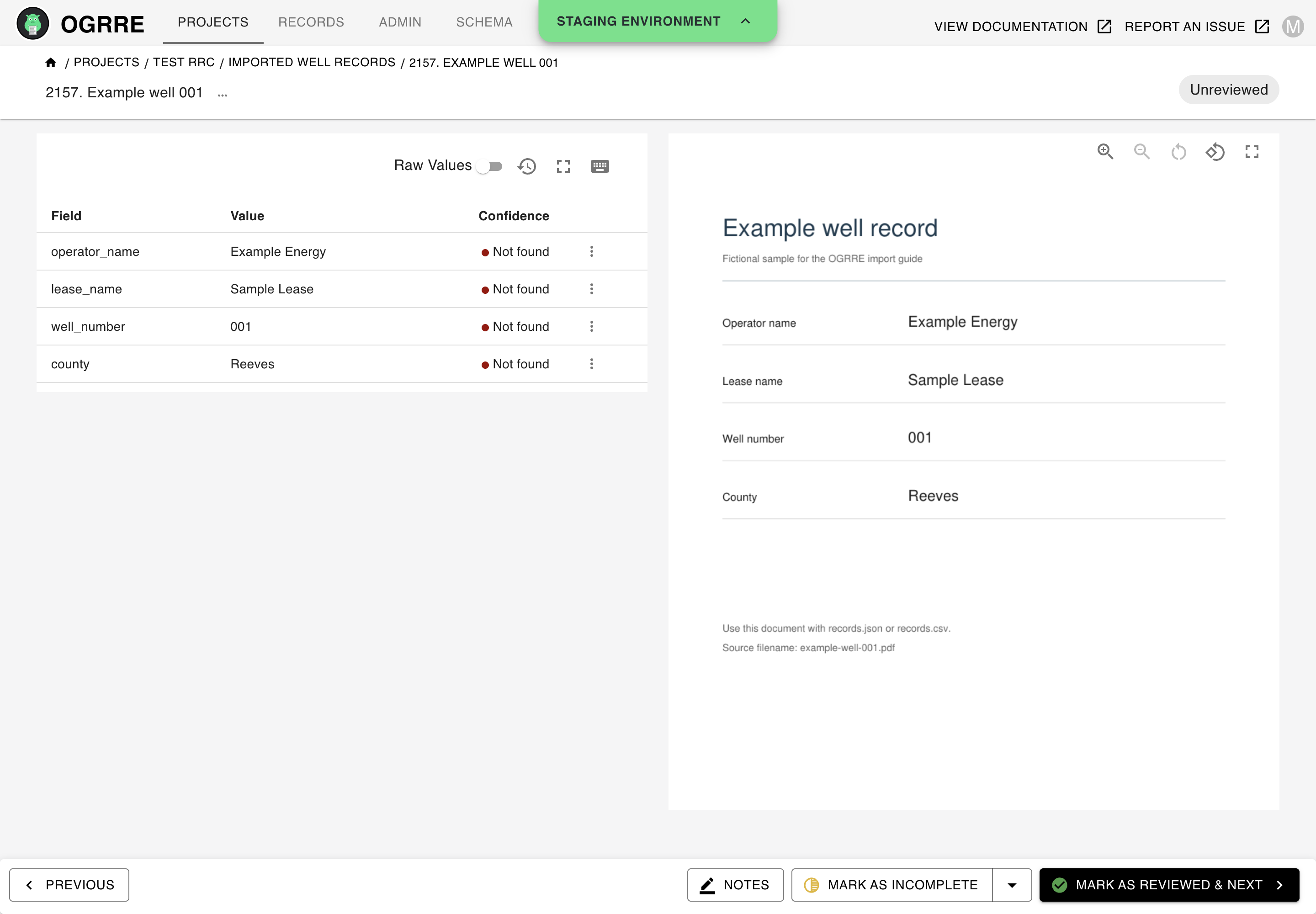The width and height of the screenshot is (1316, 914).
Task: Open field update history clock icon
Action: pyautogui.click(x=527, y=166)
